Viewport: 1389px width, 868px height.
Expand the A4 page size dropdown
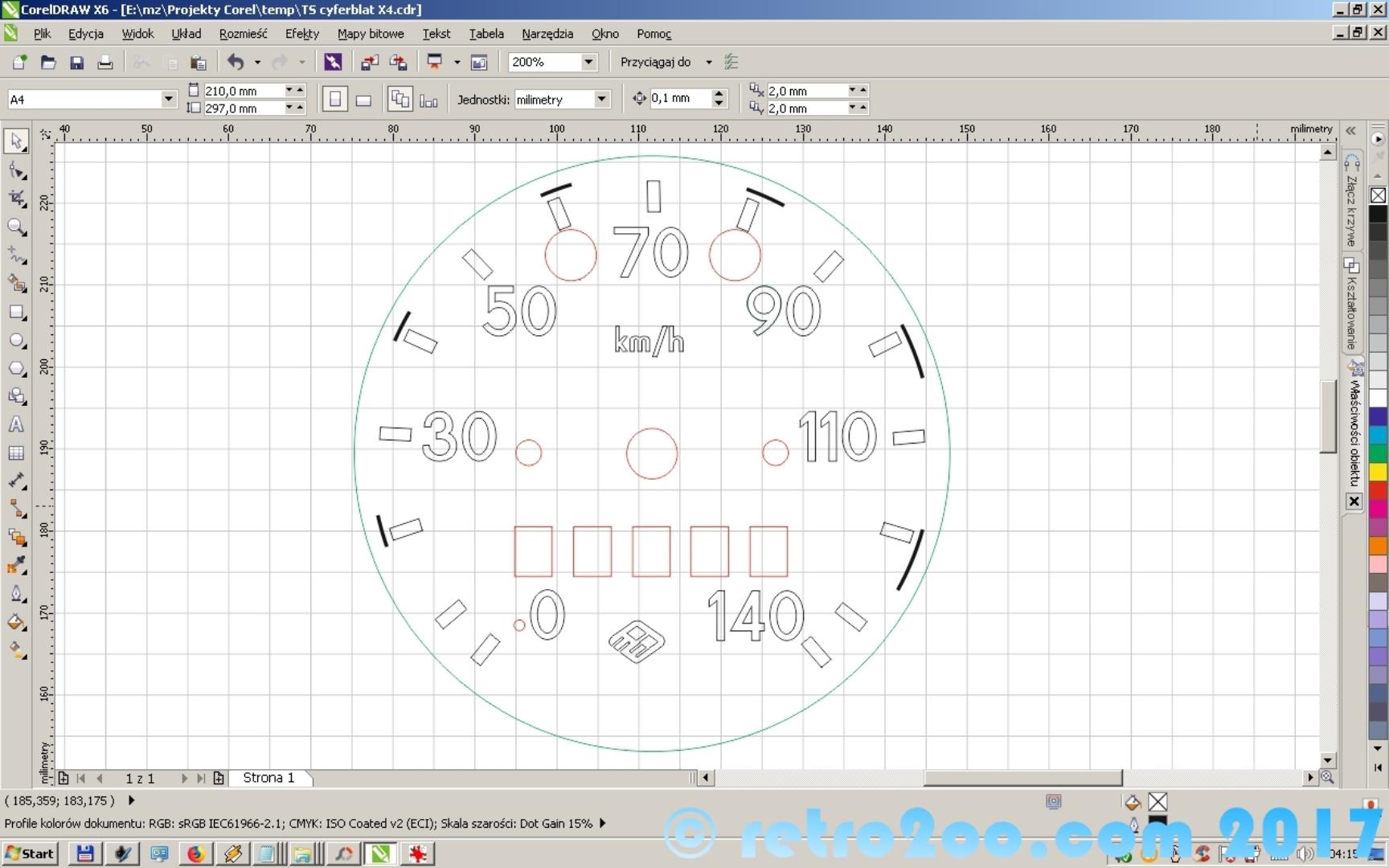click(168, 99)
